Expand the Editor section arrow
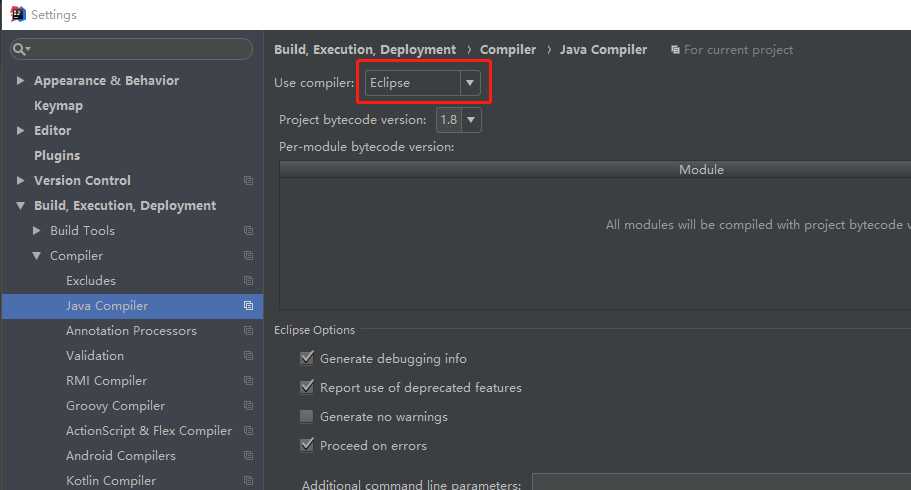The image size is (911, 490). click(x=20, y=130)
